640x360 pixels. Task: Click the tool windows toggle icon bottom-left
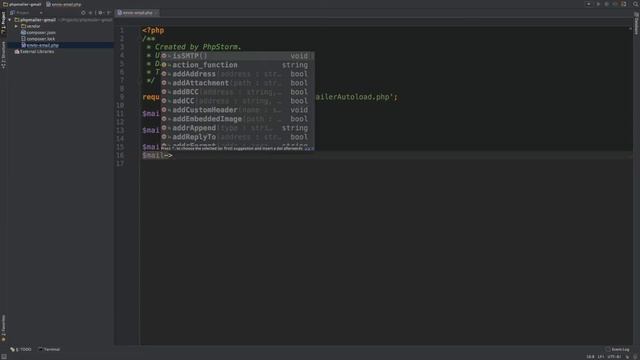4,357
